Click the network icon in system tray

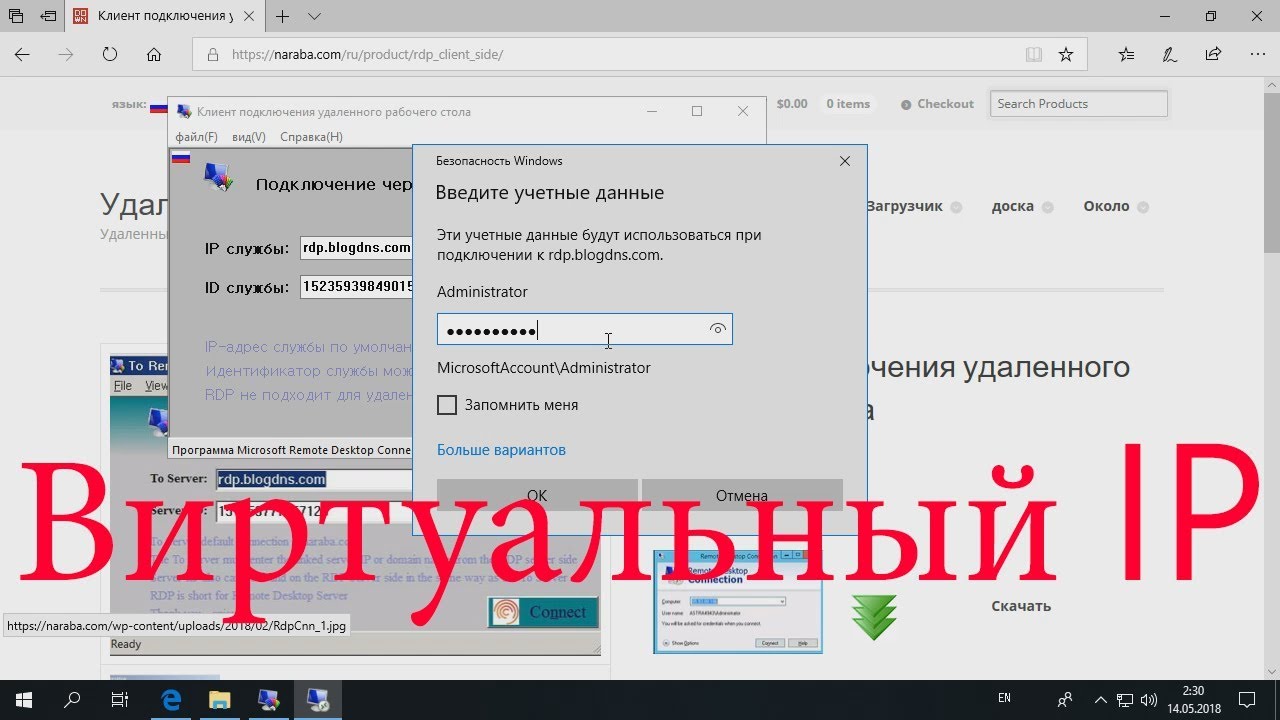[x=1125, y=699]
